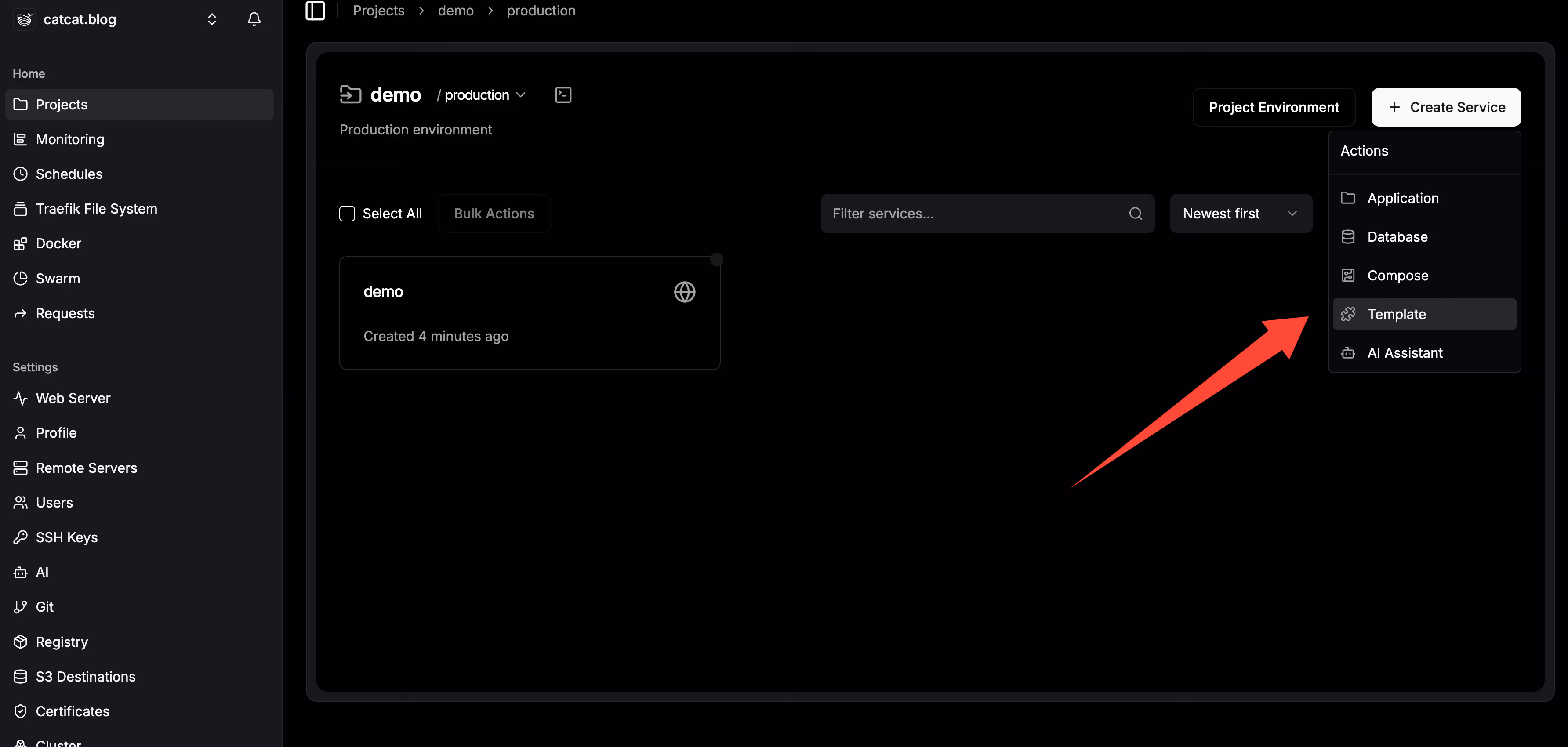The height and width of the screenshot is (747, 1568).
Task: Open Project Environment settings
Action: (1274, 107)
